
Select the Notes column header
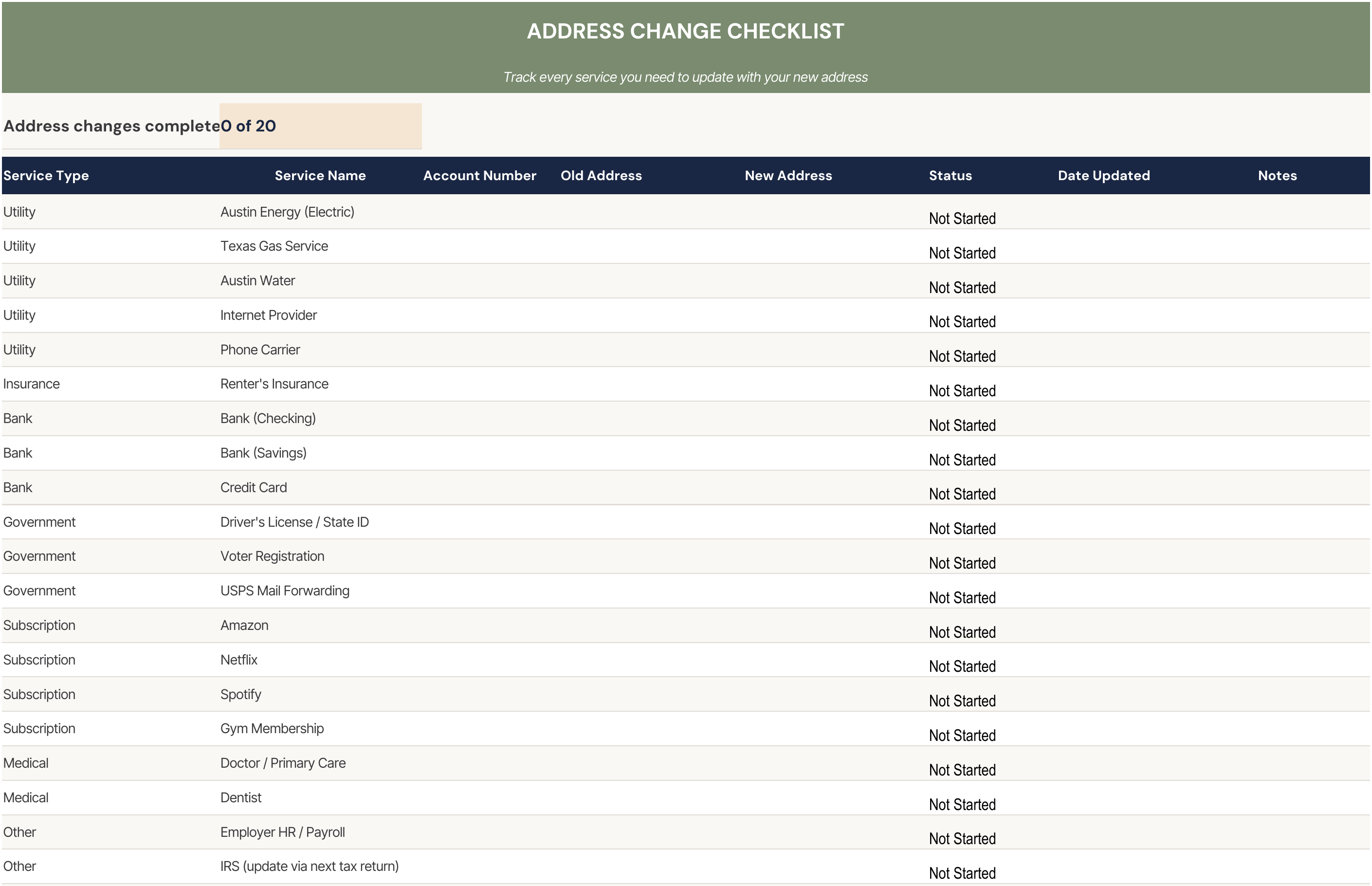[1277, 175]
